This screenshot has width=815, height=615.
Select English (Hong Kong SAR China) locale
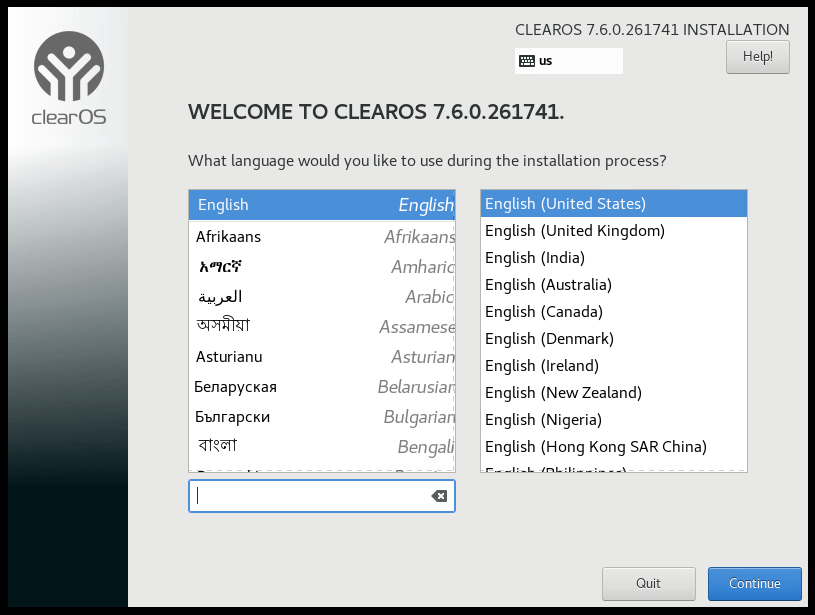click(596, 447)
